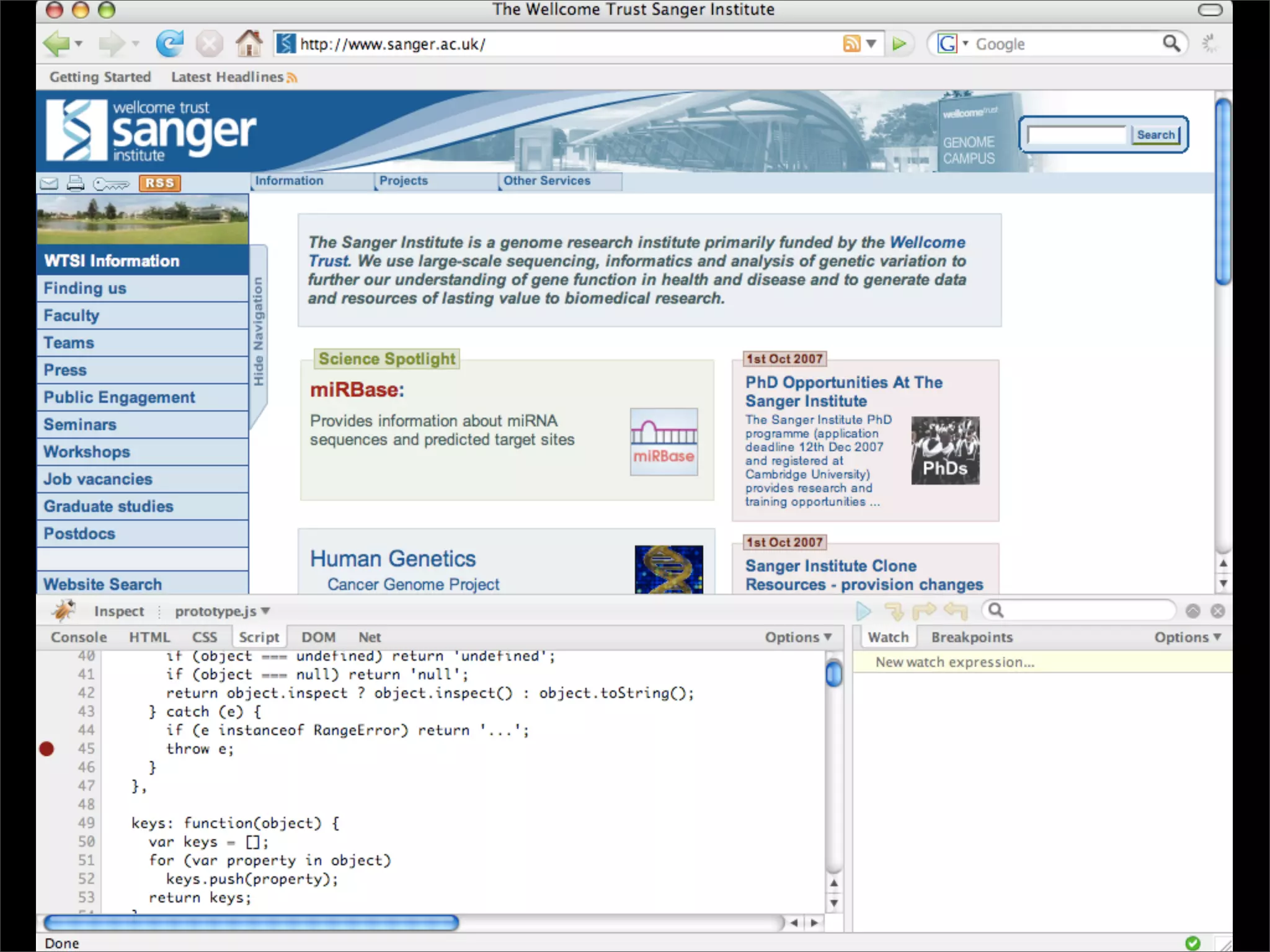Click the script horizontal scrollbar thumb
The image size is (1270, 952).
251,922
